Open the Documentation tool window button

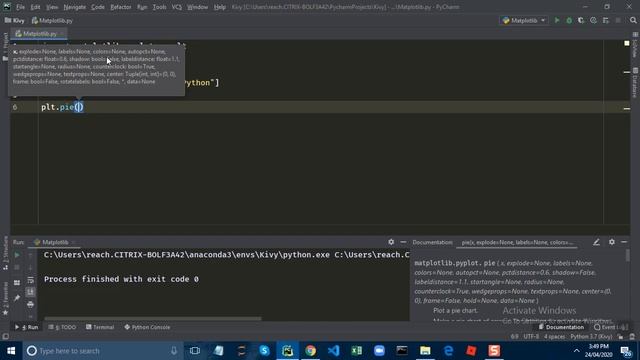click(561, 327)
